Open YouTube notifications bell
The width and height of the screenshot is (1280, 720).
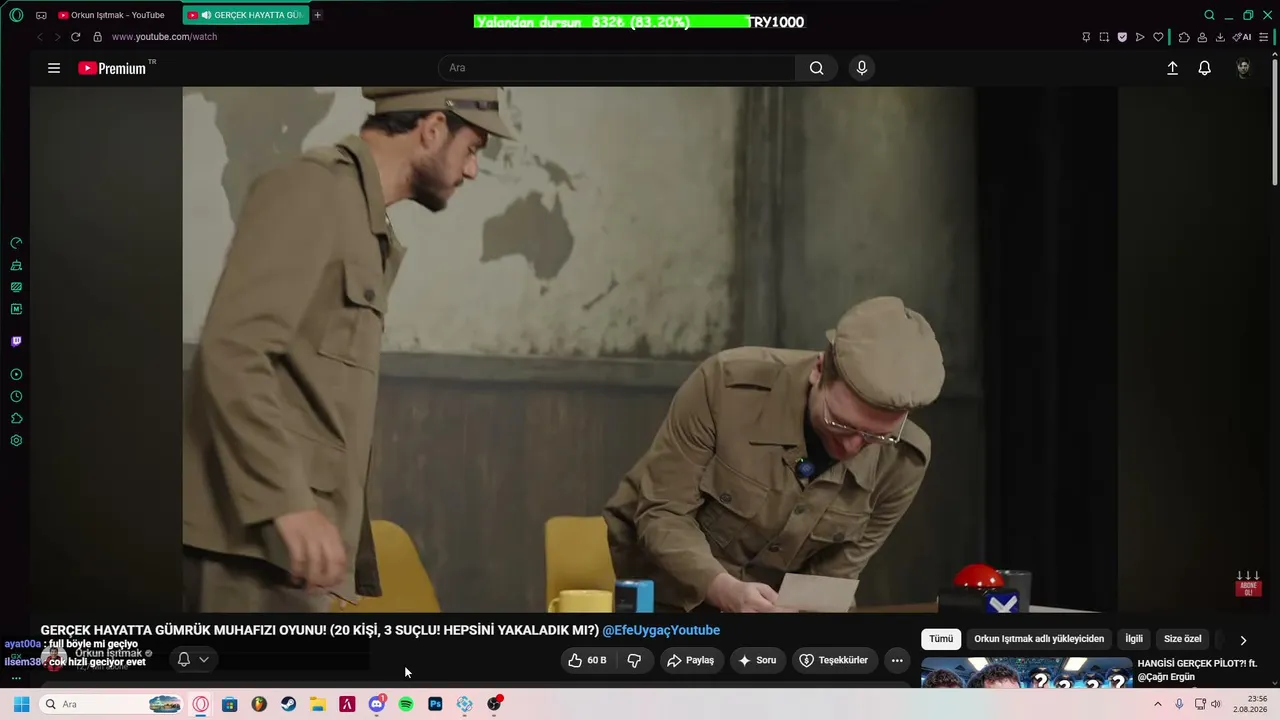(1205, 68)
